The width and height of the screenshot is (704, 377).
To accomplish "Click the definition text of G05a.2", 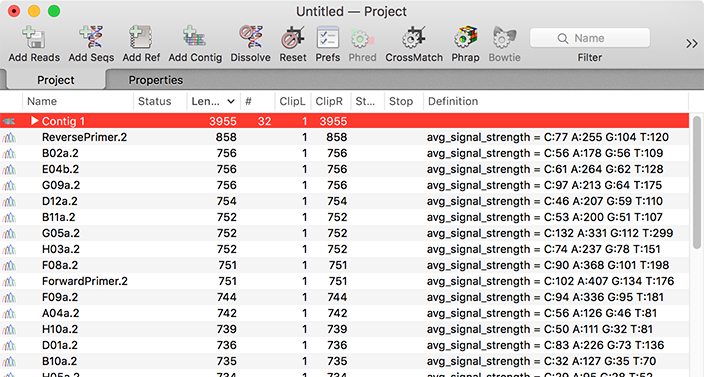I will [x=550, y=233].
